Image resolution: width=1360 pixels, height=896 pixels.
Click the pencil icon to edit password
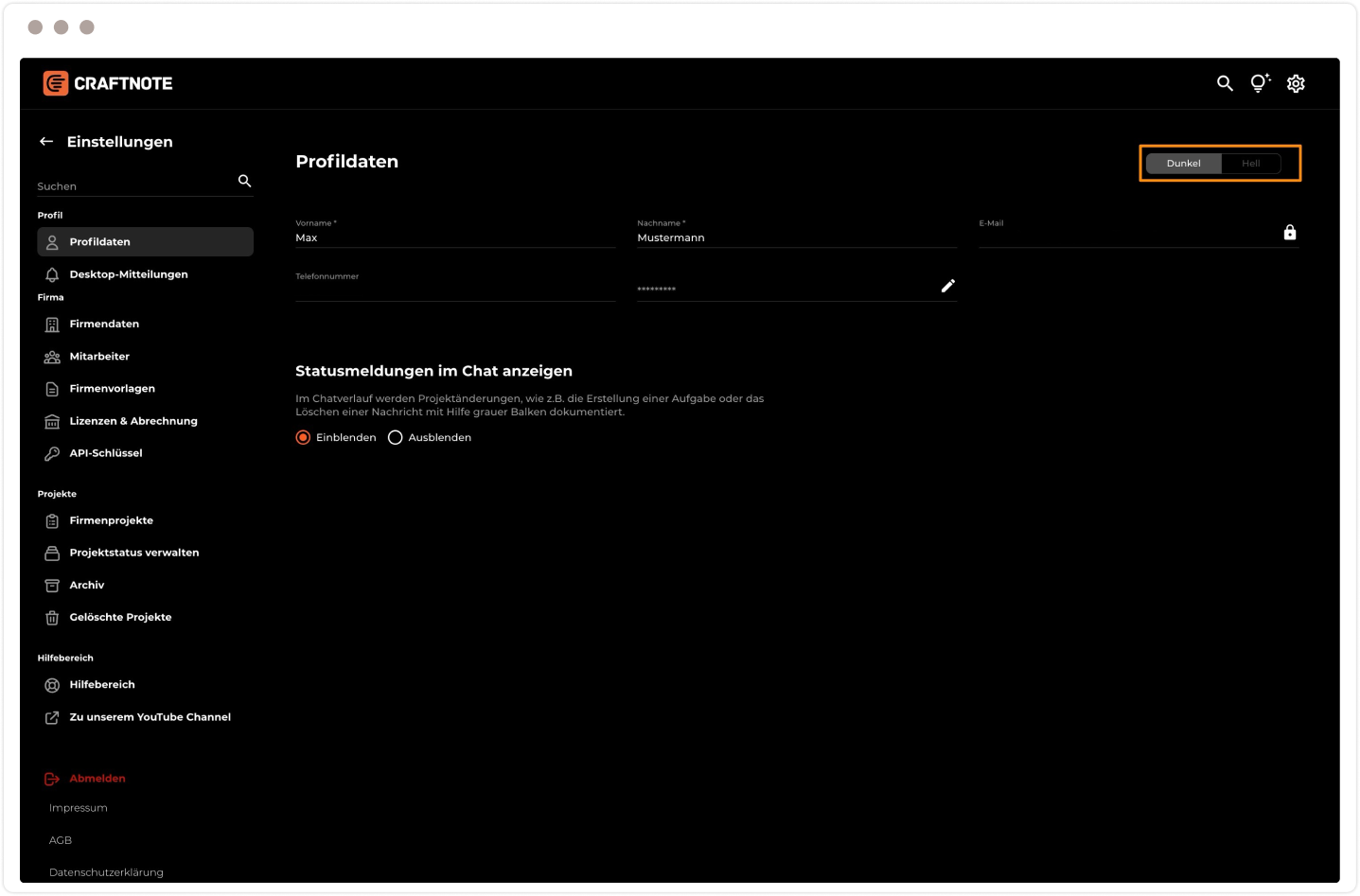(x=947, y=286)
